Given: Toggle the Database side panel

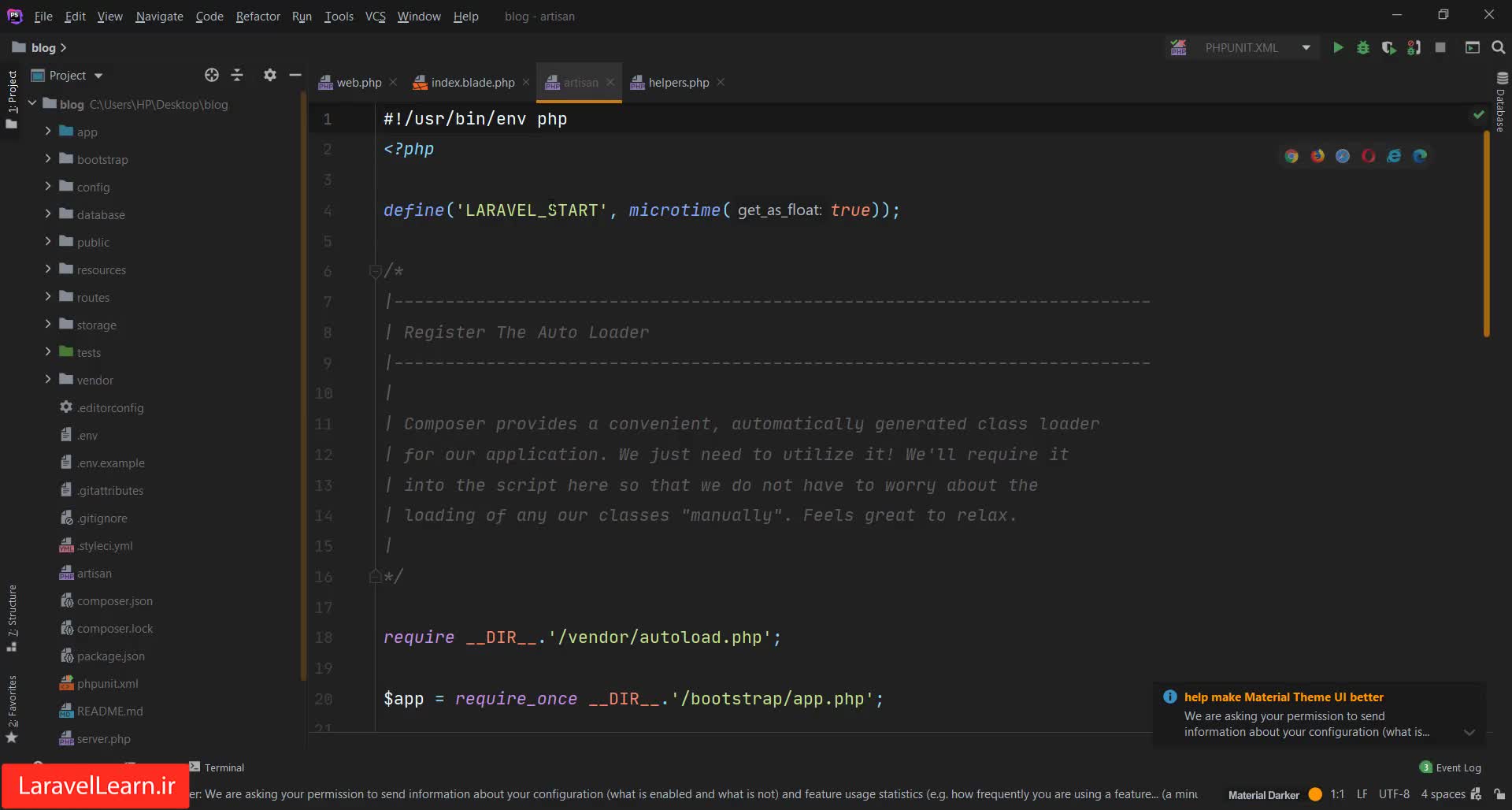Looking at the screenshot, I should click(1501, 102).
